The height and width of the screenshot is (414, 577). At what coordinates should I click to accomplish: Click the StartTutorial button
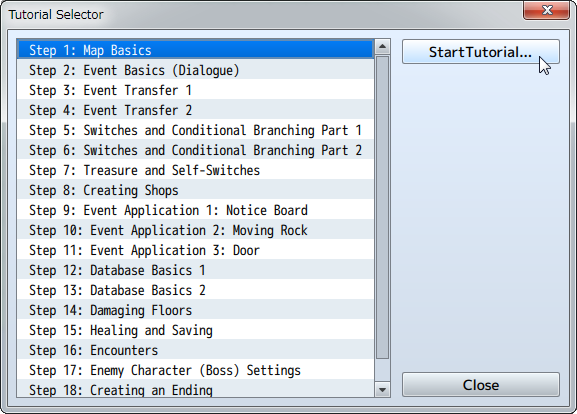tap(481, 52)
